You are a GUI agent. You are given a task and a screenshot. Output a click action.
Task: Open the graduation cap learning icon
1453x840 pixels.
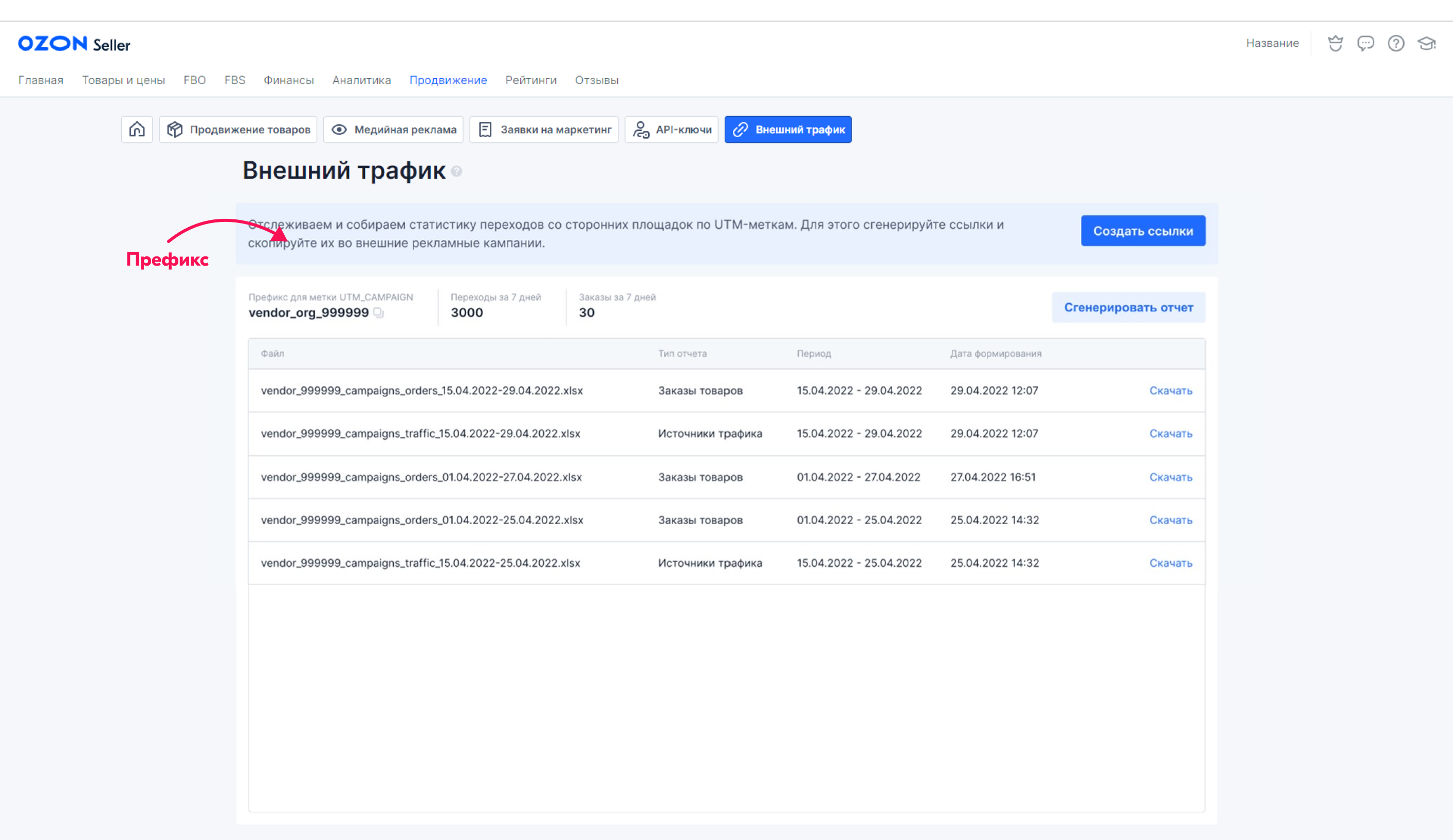coord(1426,43)
